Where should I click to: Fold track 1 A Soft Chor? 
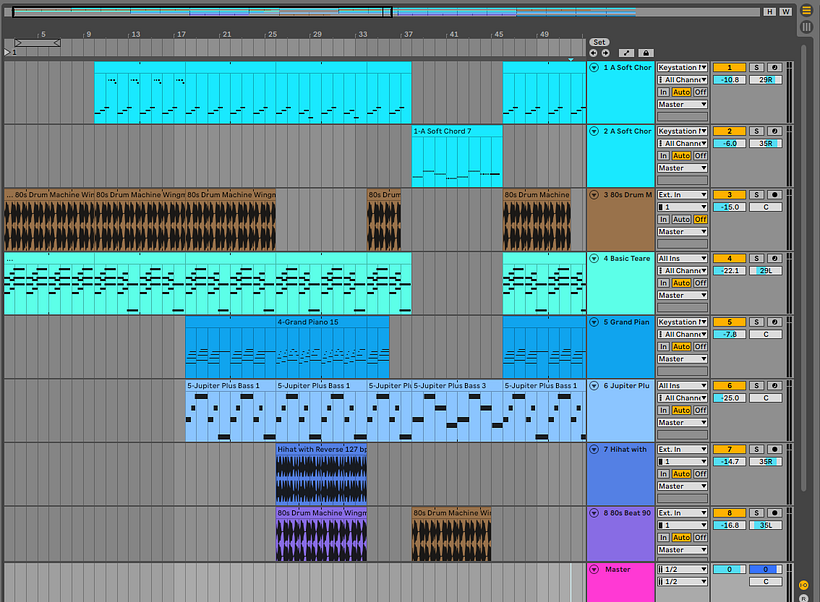point(594,67)
